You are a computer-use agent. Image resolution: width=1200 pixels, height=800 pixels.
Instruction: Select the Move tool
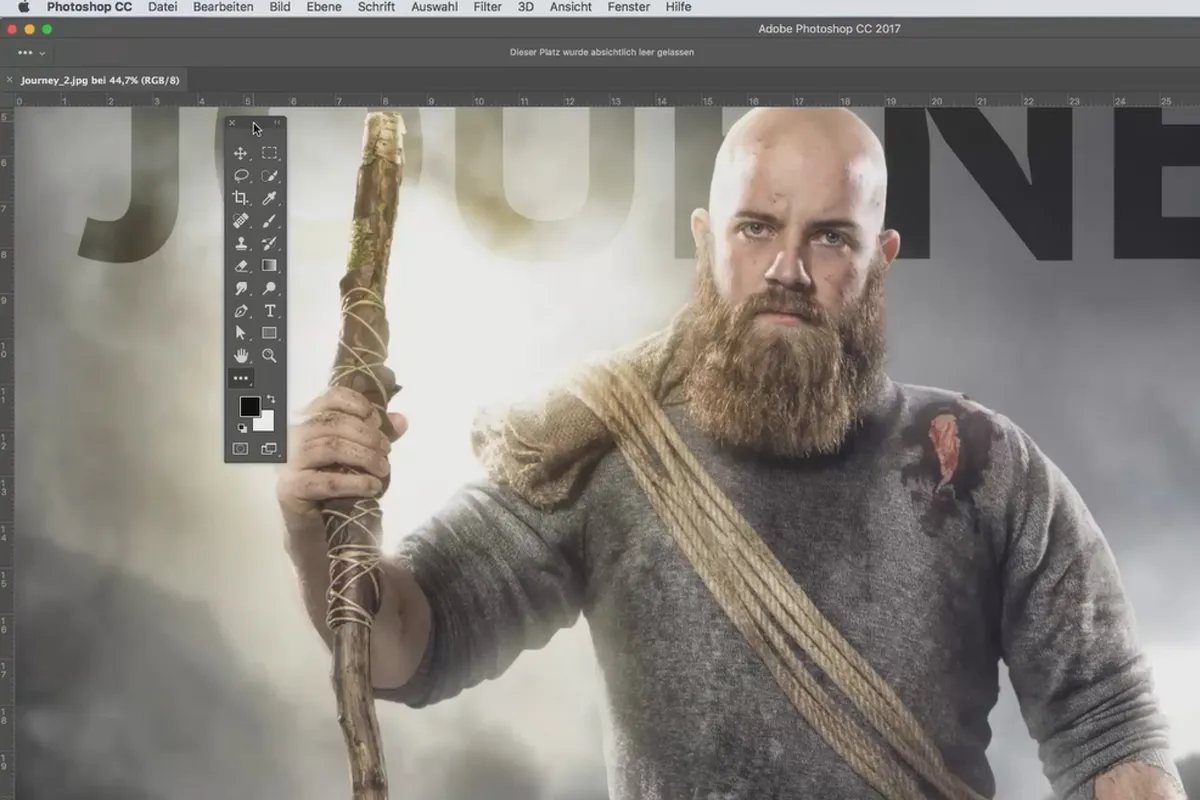[x=240, y=153]
